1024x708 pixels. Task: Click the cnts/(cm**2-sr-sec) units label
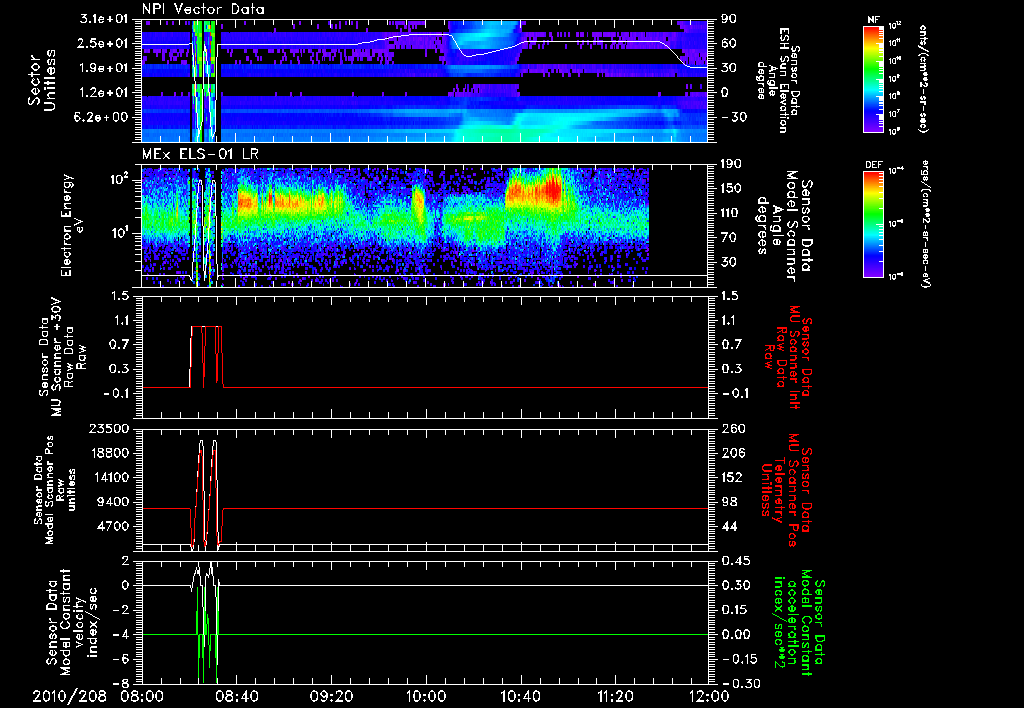923,78
